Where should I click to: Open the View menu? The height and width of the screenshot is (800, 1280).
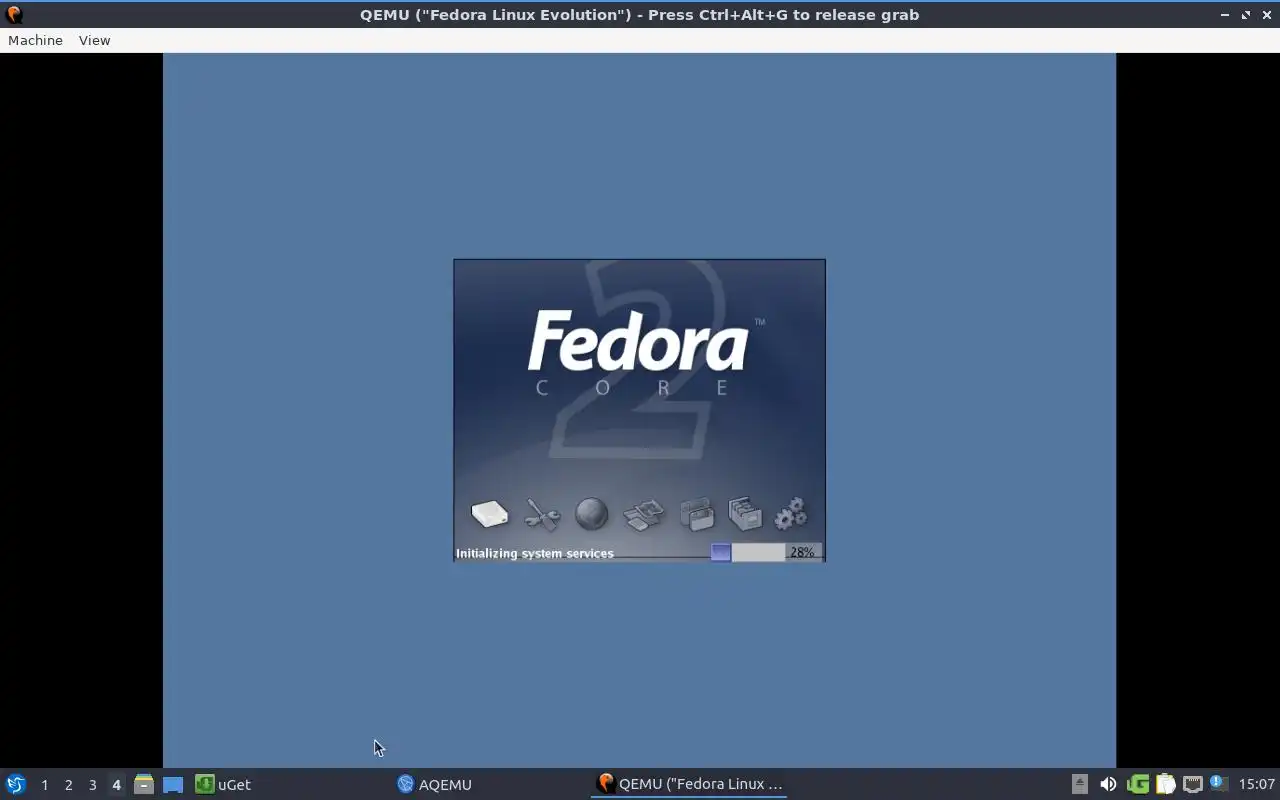(x=94, y=40)
